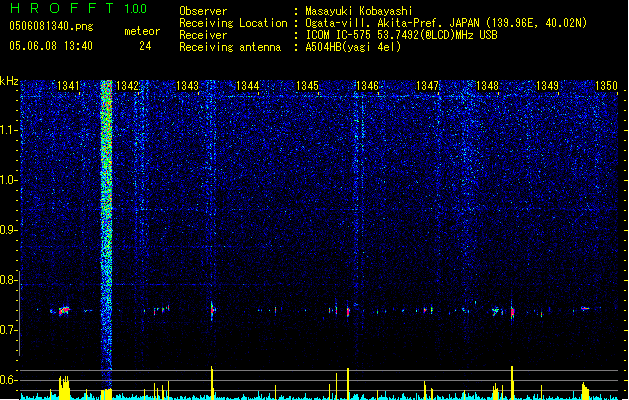
Task: Click the Receiving antenna label
Action: pos(230,47)
